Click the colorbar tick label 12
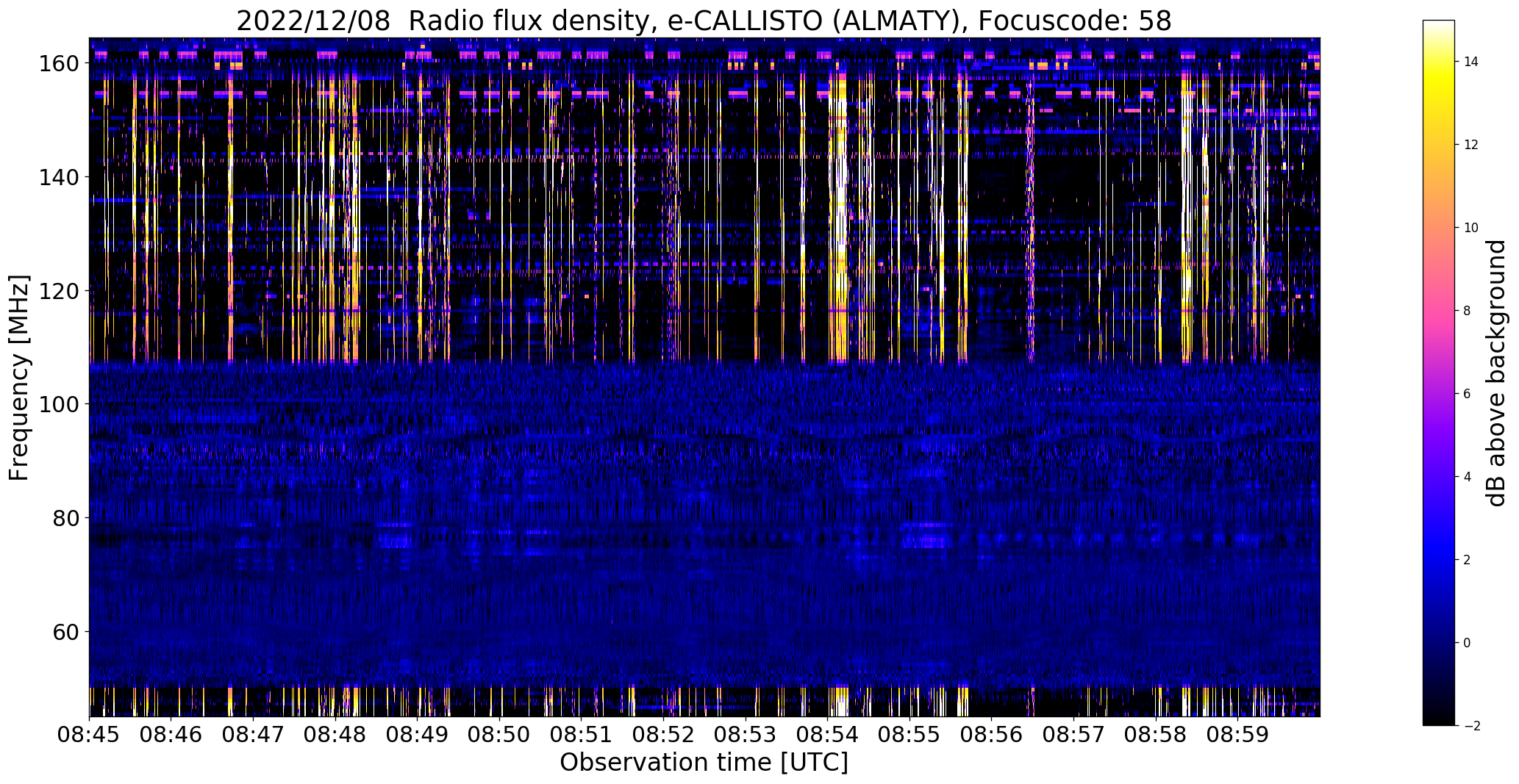This screenshot has width=1519, height=784. coord(1471,145)
